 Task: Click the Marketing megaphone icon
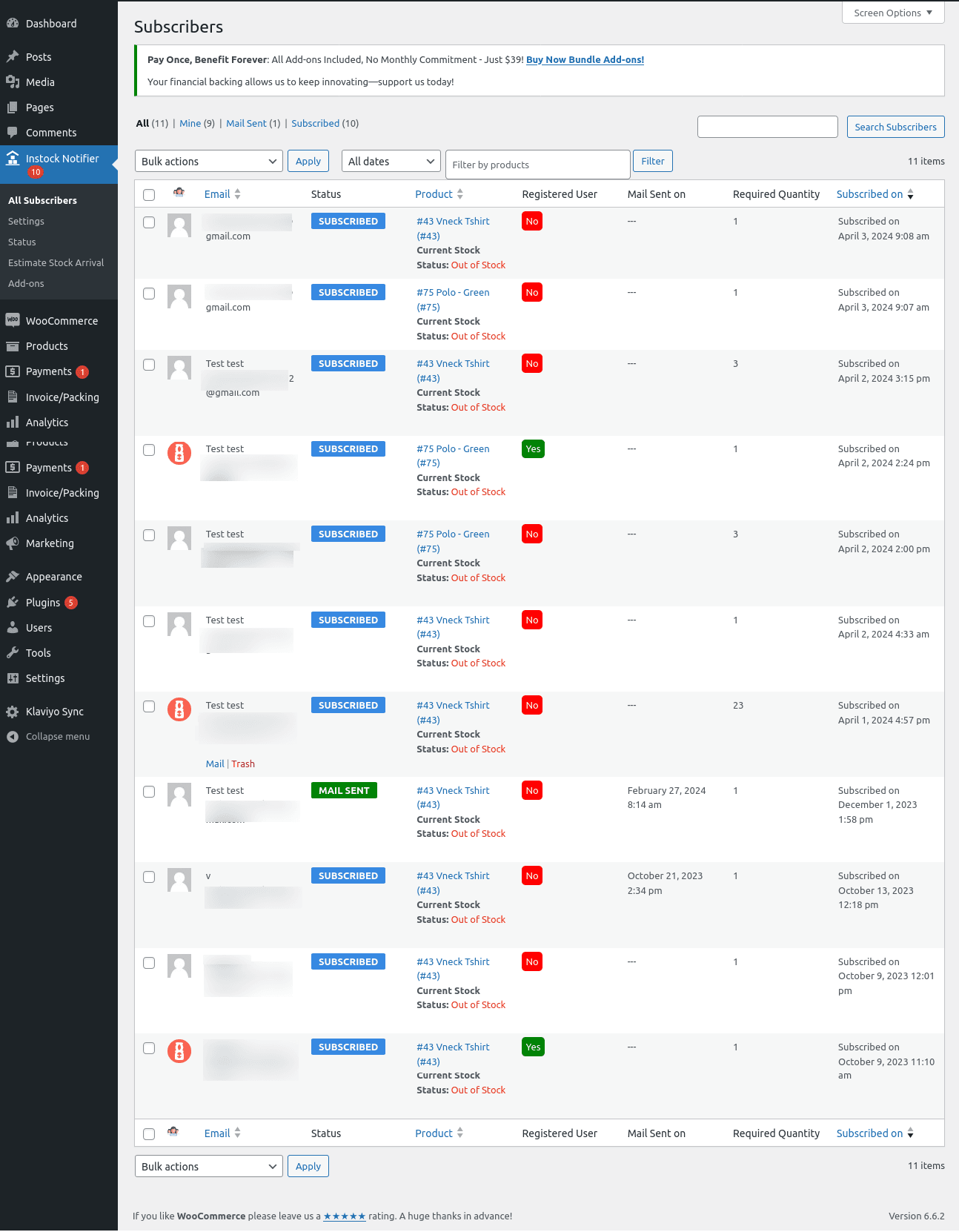[13, 543]
